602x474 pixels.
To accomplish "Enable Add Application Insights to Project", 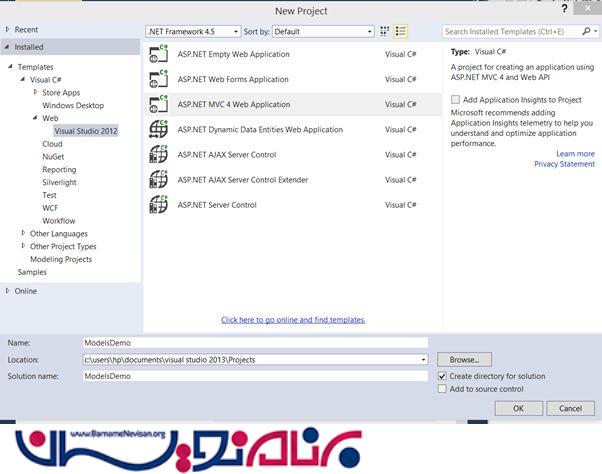I will [x=456, y=100].
